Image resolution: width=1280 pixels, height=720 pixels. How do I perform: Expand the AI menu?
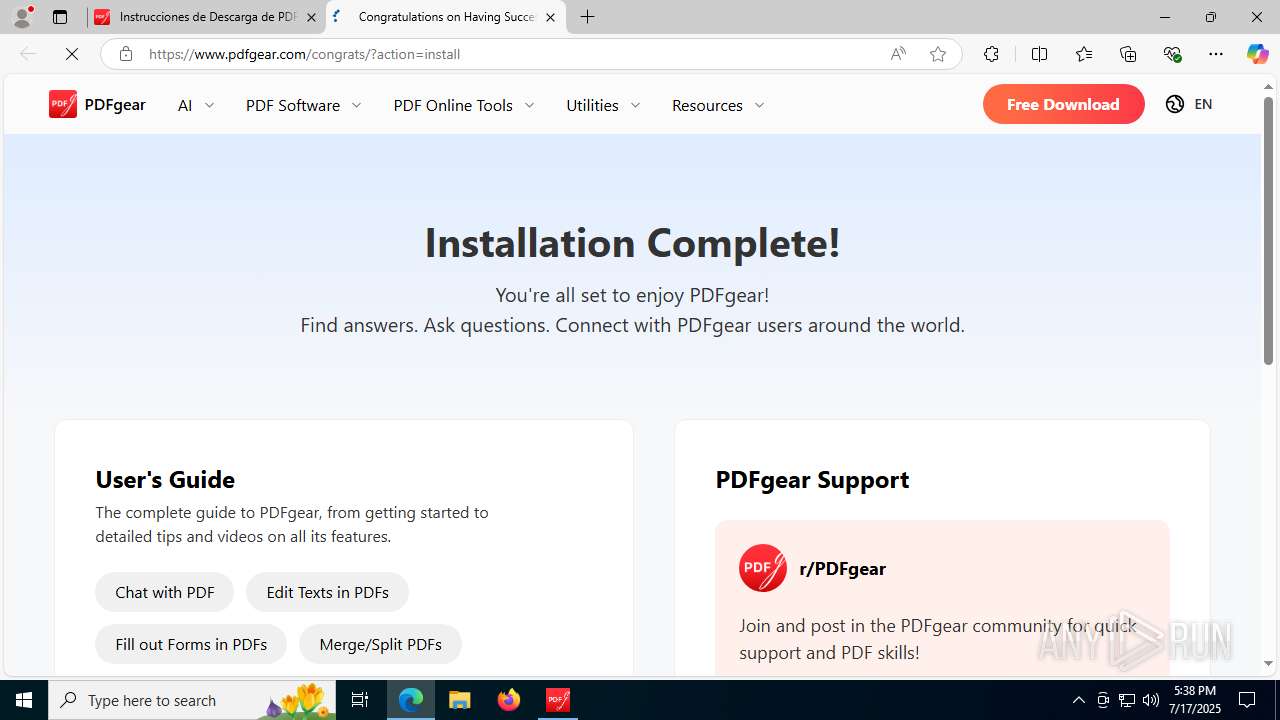tap(196, 105)
